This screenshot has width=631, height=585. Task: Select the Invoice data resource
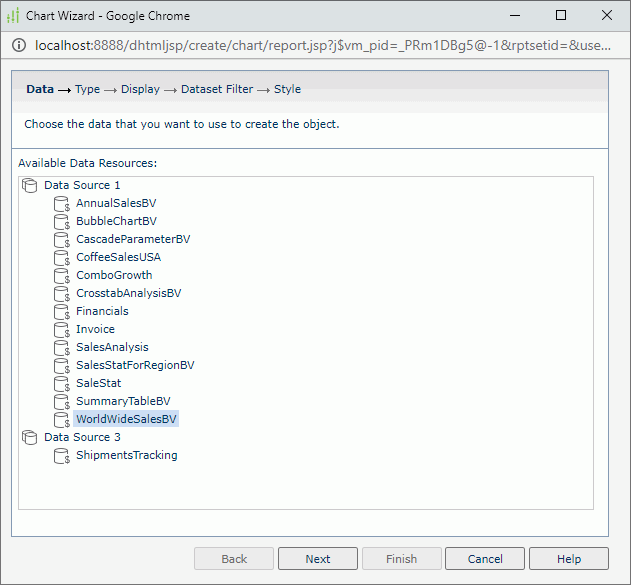point(95,329)
